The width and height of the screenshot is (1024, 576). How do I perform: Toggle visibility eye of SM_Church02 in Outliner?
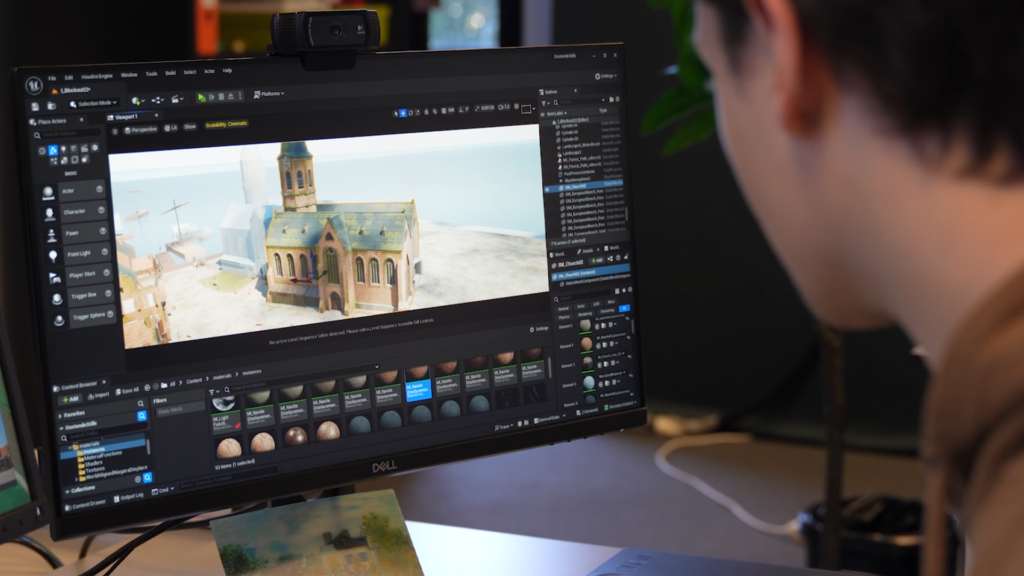547,189
